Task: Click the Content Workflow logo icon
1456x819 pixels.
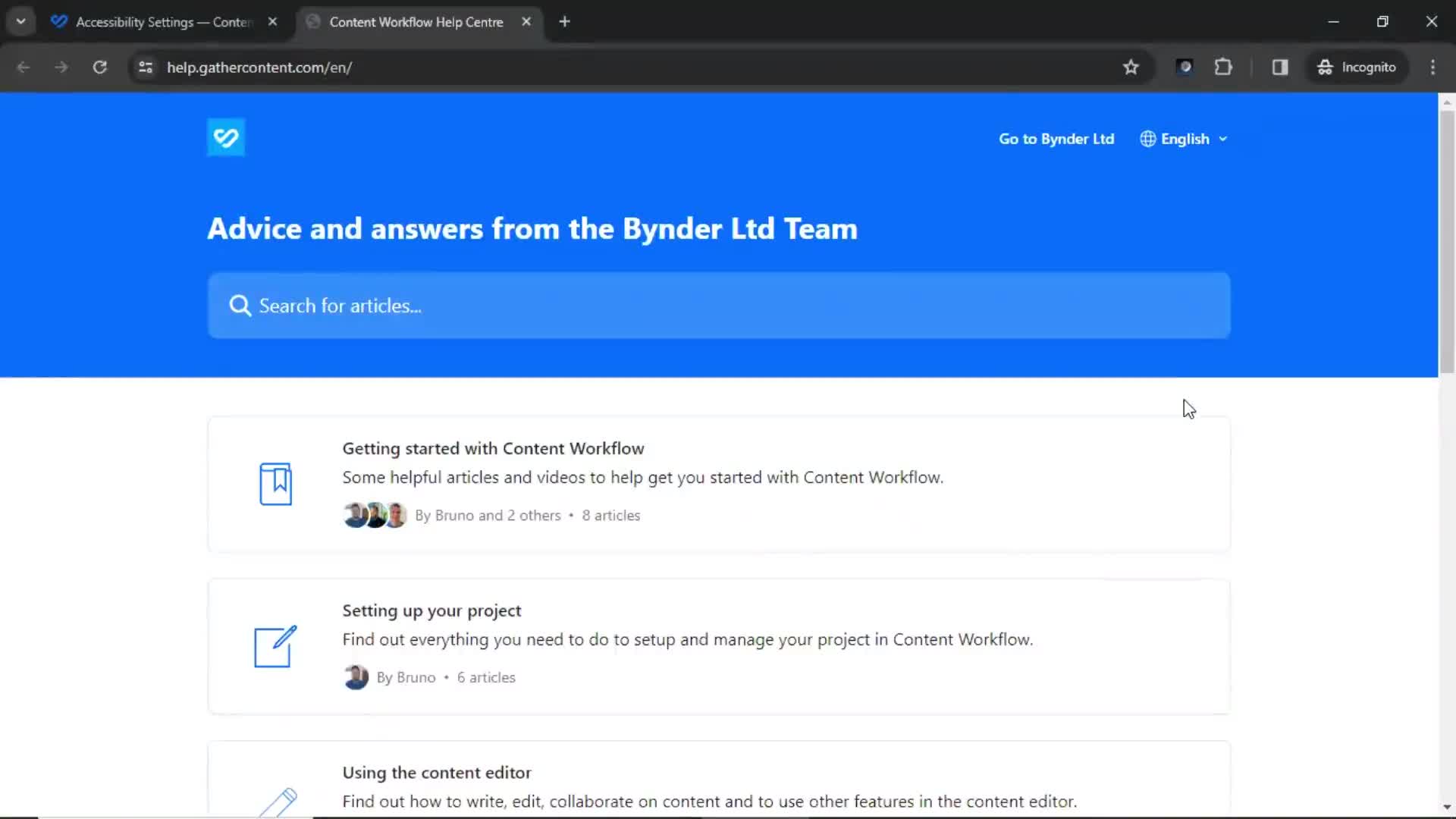Action: click(225, 137)
